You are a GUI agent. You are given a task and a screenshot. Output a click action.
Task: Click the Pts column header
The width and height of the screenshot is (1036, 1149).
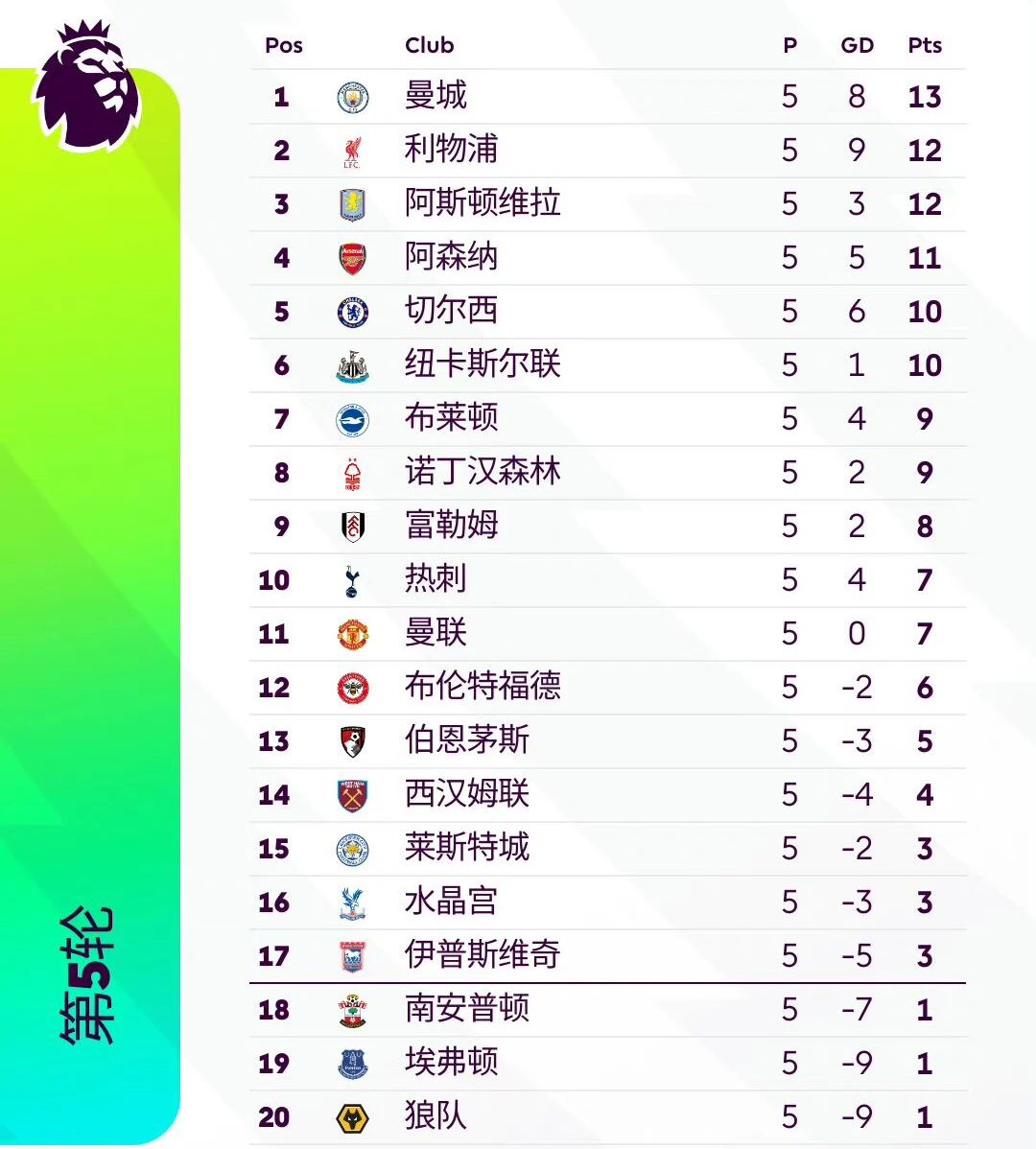click(925, 45)
